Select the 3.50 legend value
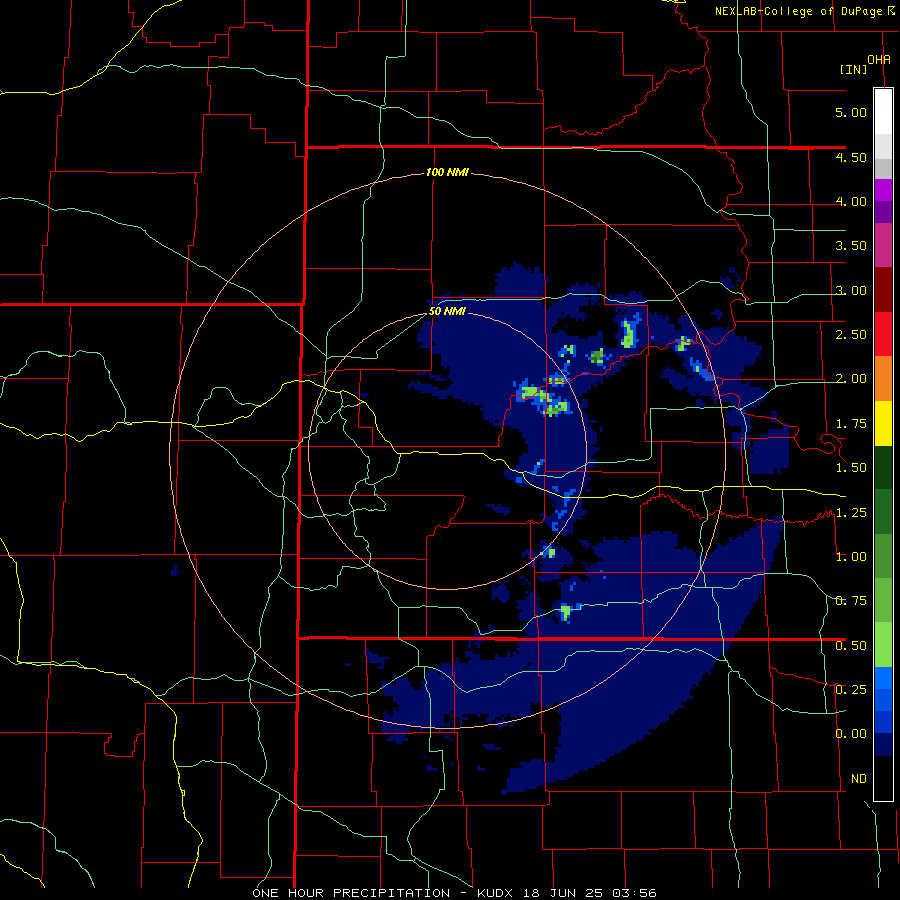900x900 pixels. [x=851, y=246]
